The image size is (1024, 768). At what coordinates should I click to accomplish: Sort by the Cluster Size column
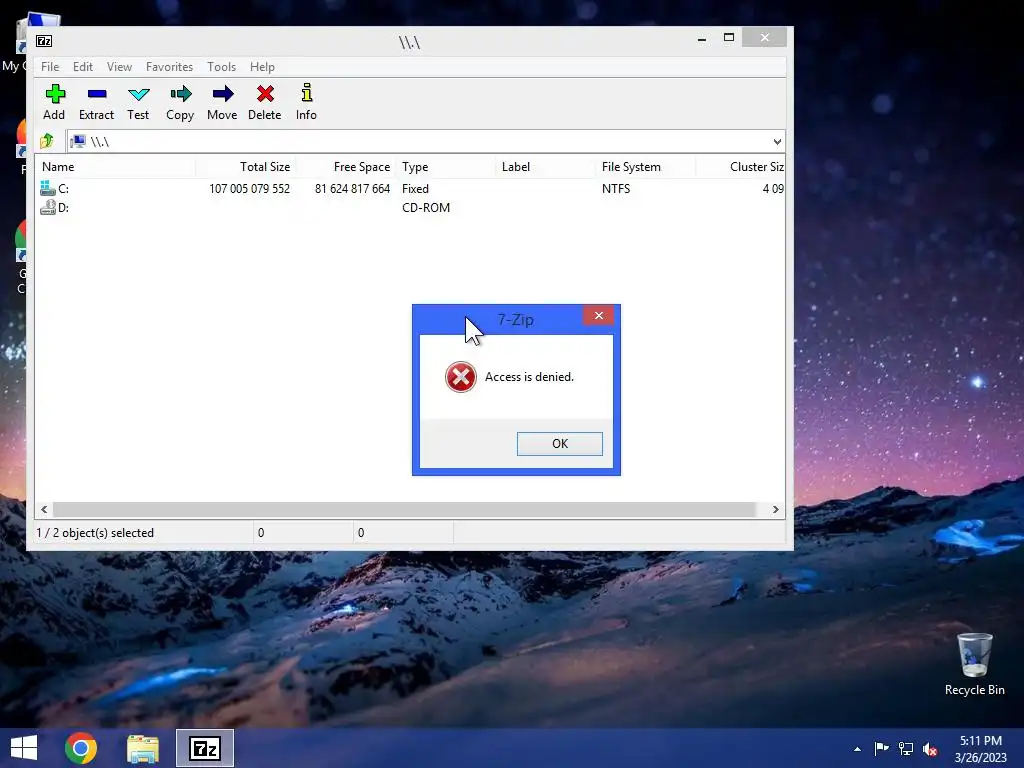point(741,167)
